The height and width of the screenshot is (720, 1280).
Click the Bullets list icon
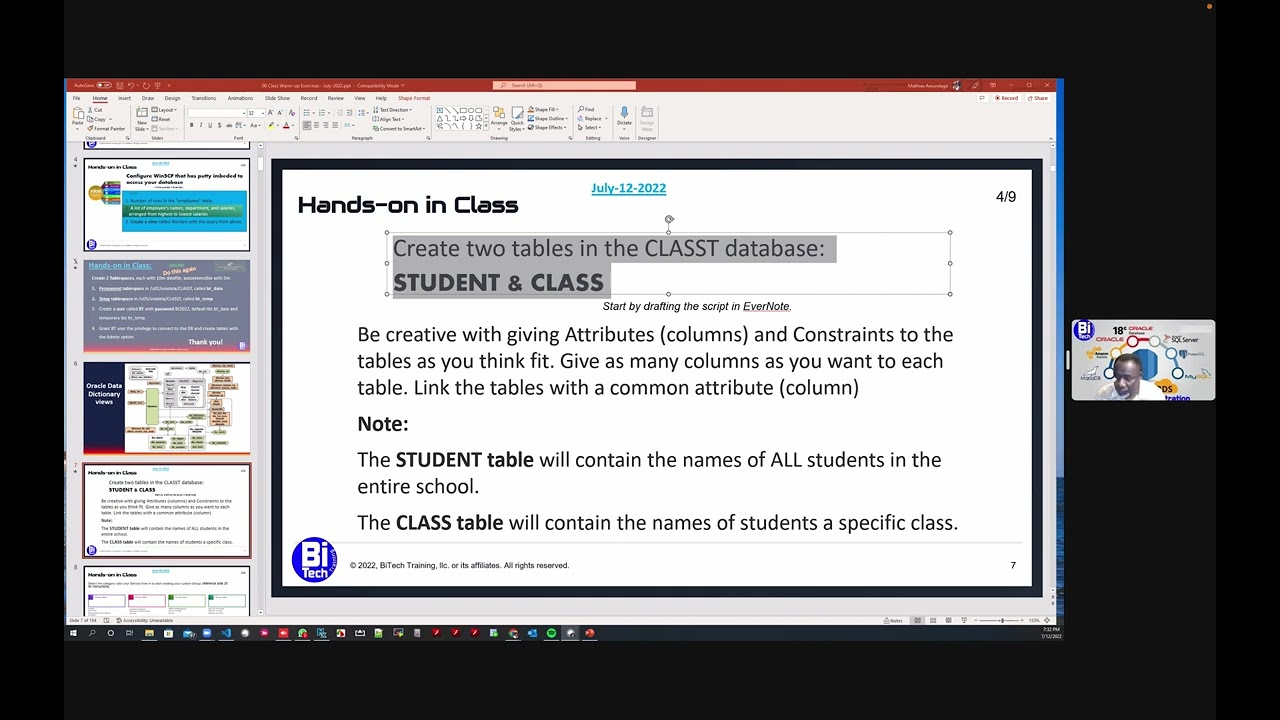(306, 113)
